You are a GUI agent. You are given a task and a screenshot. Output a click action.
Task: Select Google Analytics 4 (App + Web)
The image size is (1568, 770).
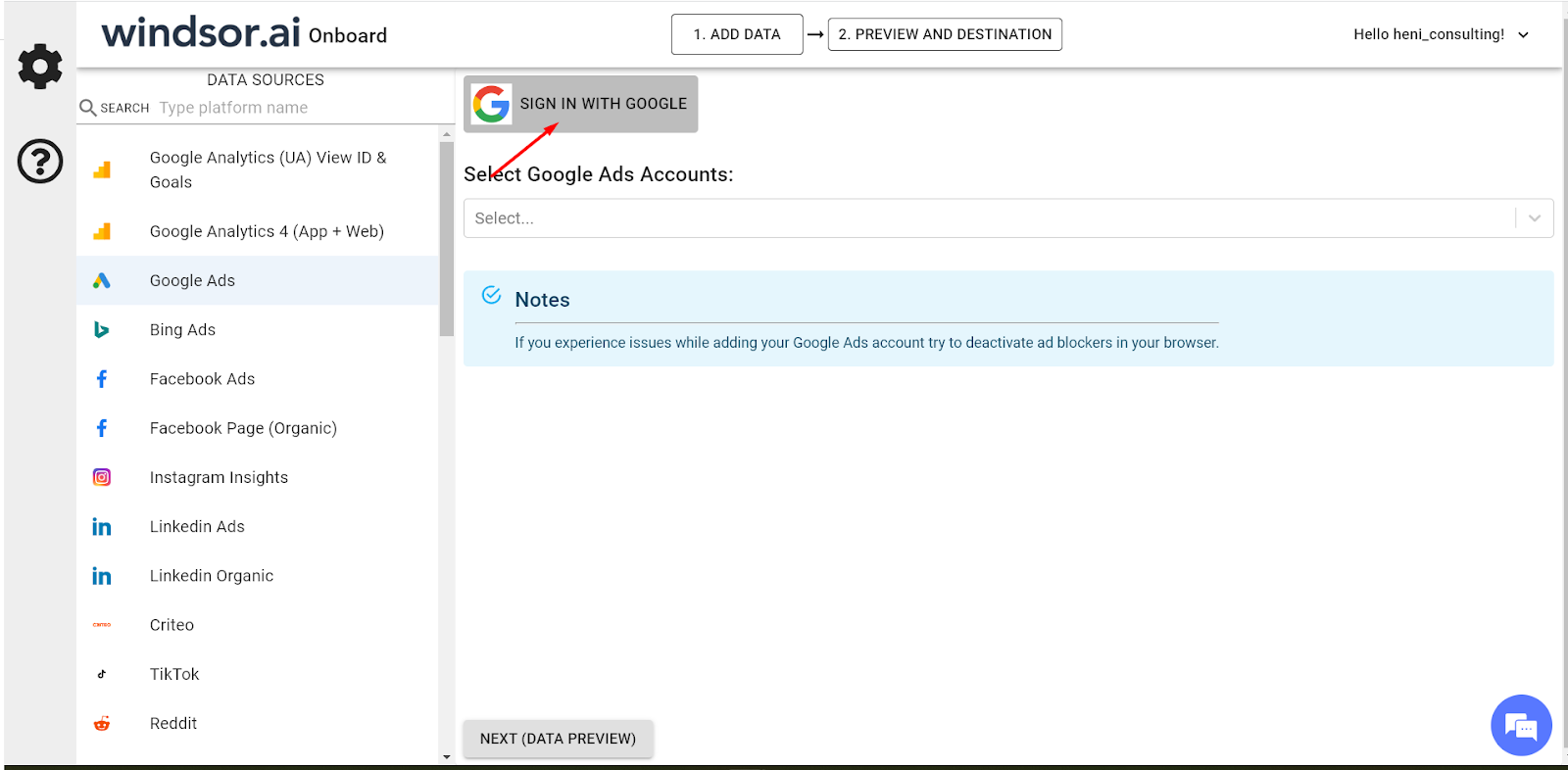pyautogui.click(x=258, y=231)
